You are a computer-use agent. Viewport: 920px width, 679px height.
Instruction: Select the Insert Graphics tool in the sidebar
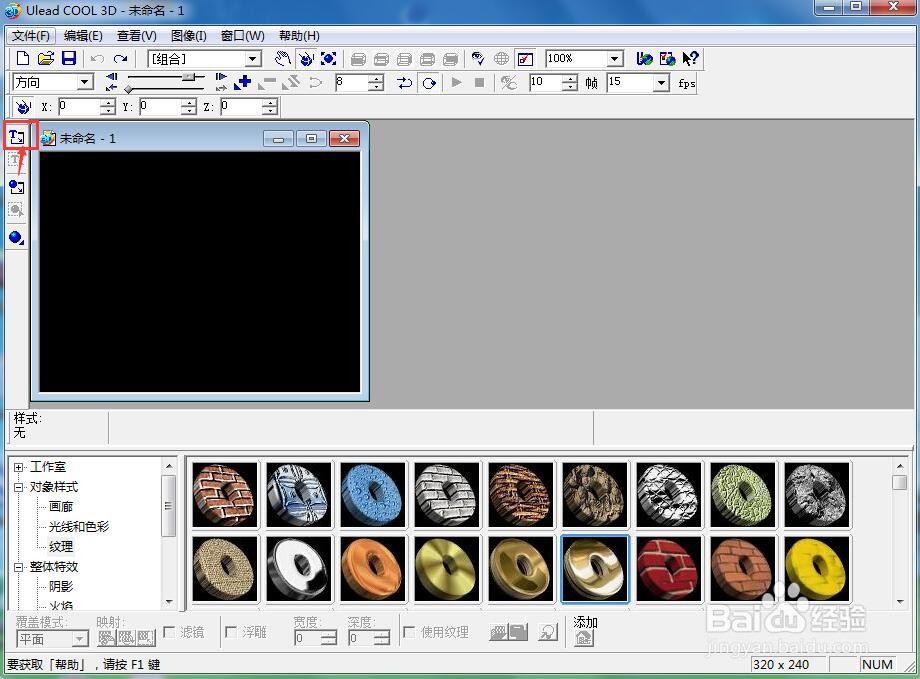click(16, 187)
